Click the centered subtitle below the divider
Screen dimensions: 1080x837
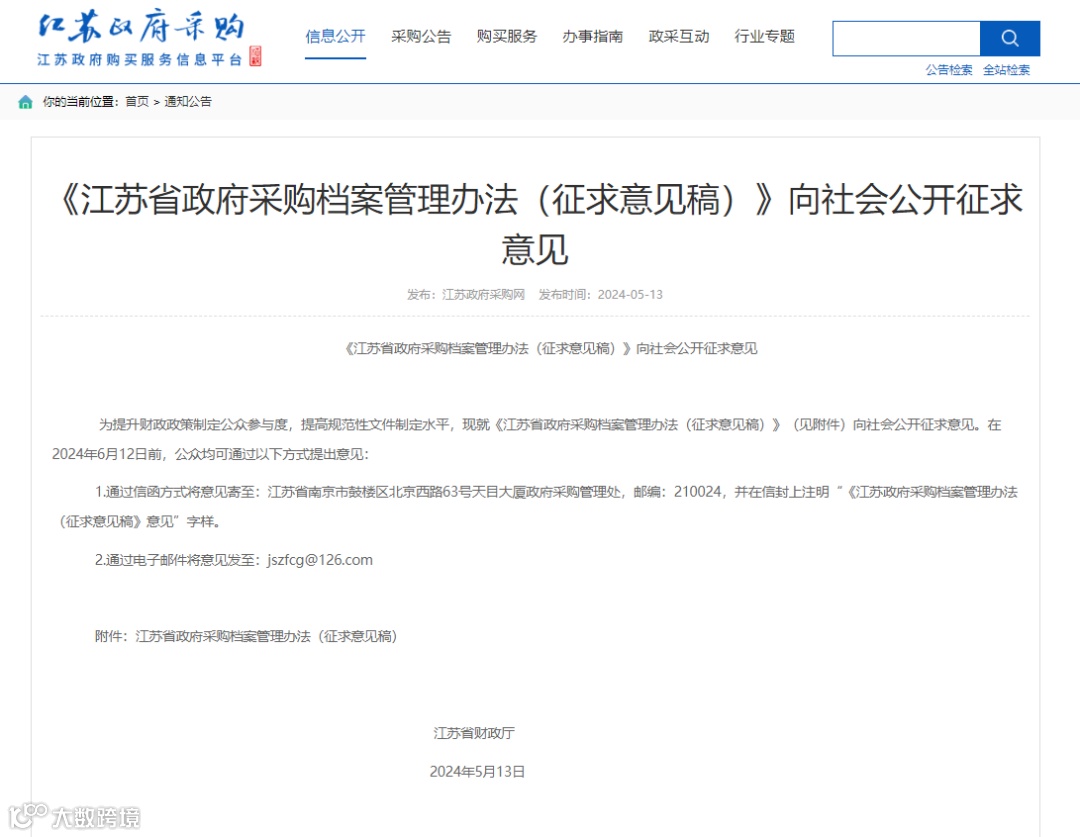[x=551, y=349]
